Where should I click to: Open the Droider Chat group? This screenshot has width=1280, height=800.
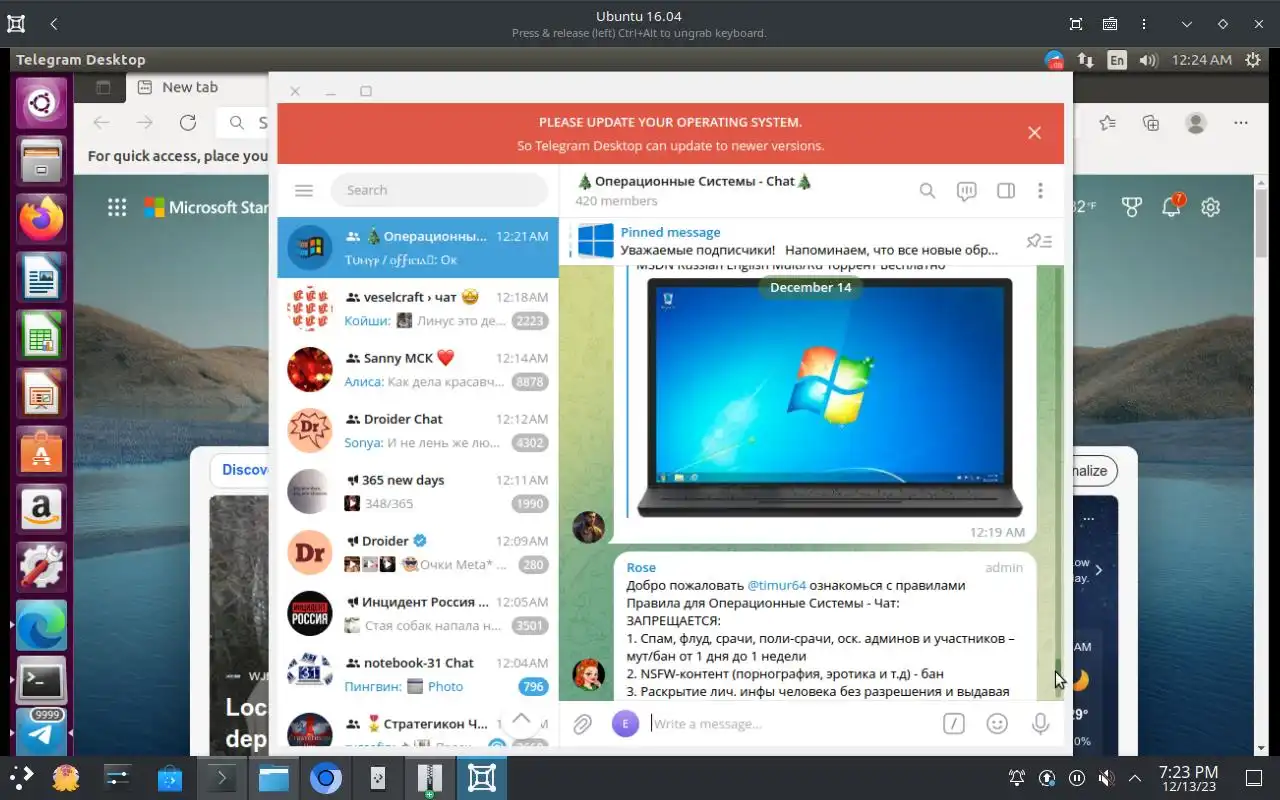418,431
